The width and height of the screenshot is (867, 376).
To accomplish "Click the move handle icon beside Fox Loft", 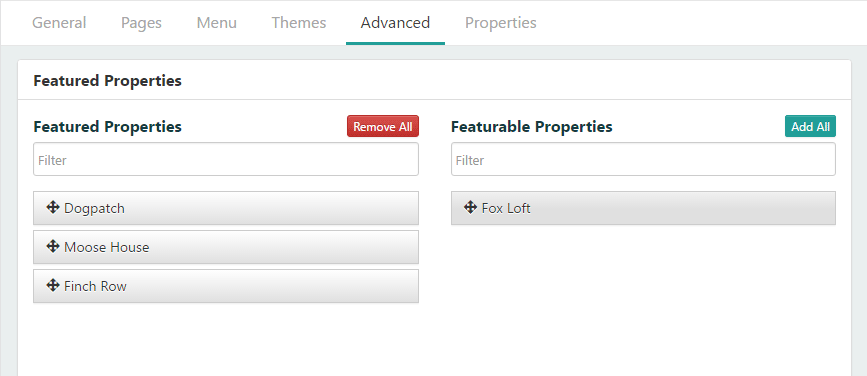I will pyautogui.click(x=470, y=207).
